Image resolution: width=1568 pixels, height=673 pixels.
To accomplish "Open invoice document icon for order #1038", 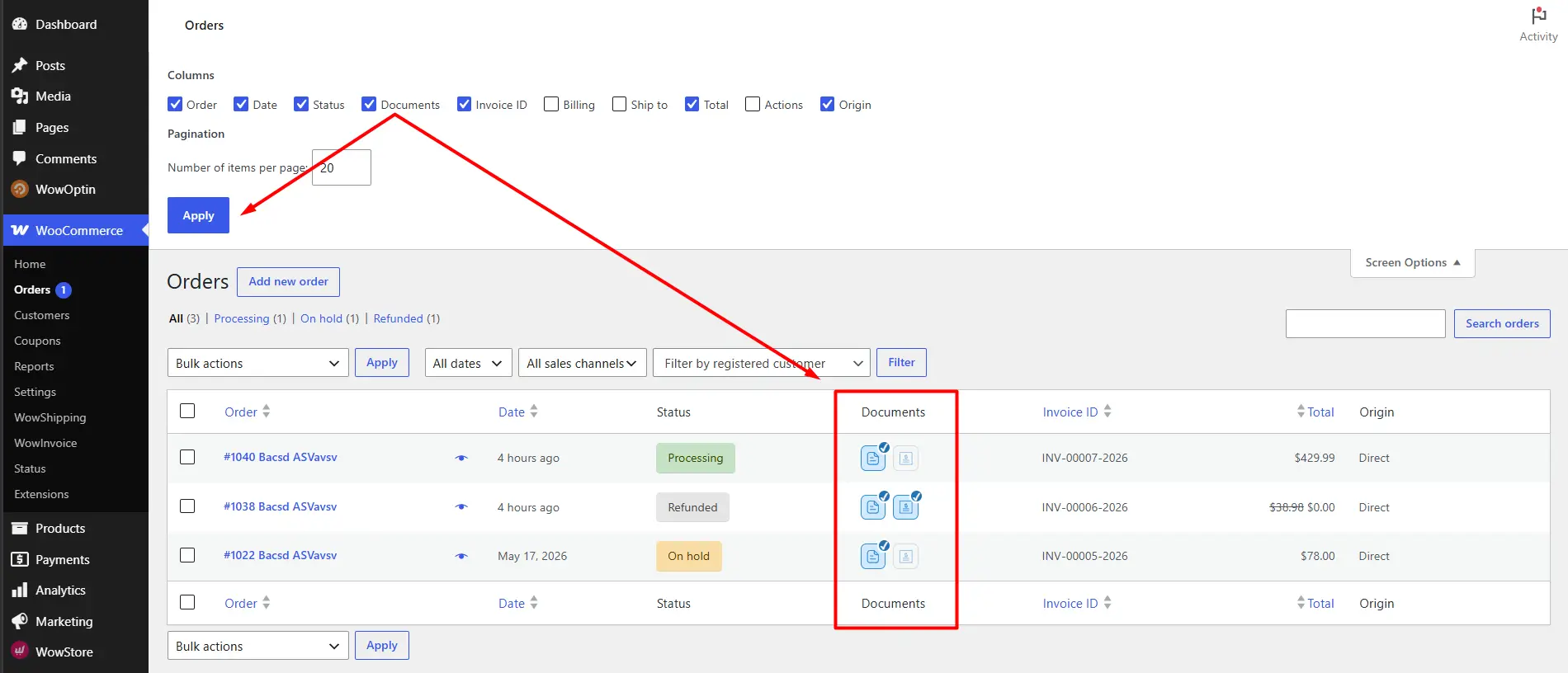I will [873, 507].
